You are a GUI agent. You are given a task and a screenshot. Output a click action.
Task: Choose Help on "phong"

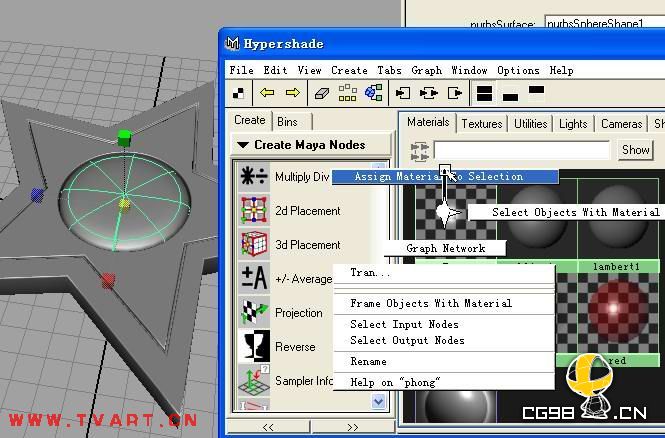click(x=444, y=382)
